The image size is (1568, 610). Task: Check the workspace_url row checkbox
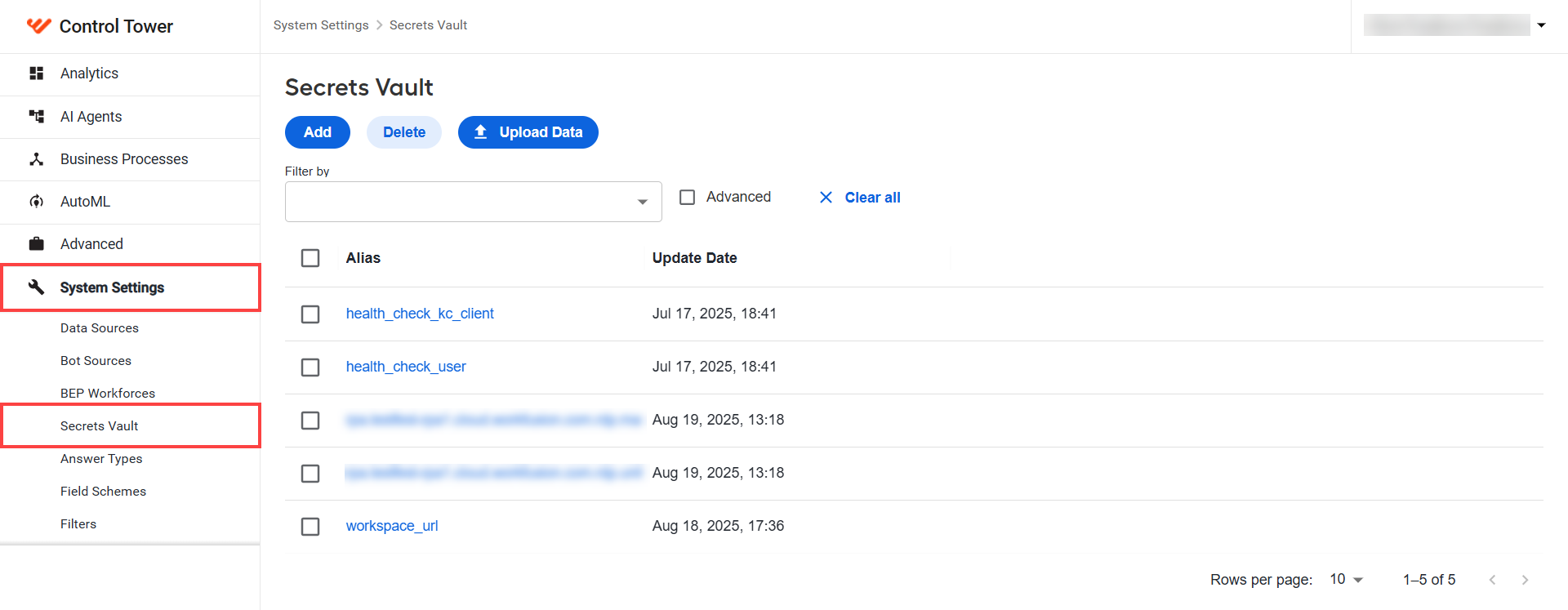click(x=310, y=527)
